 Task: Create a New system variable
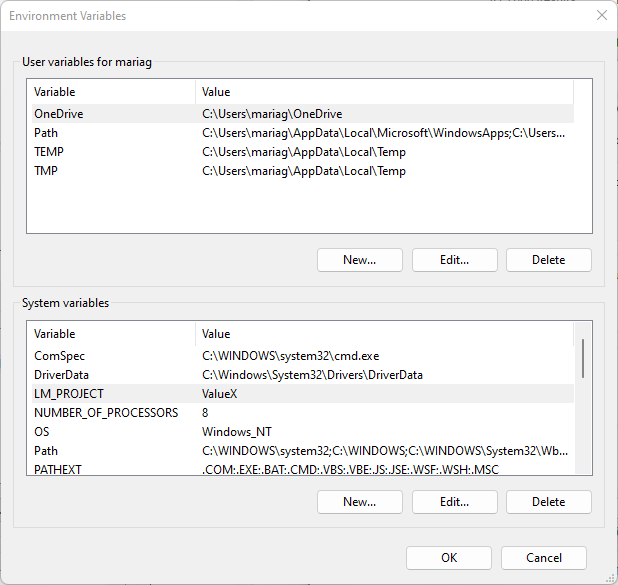click(359, 502)
